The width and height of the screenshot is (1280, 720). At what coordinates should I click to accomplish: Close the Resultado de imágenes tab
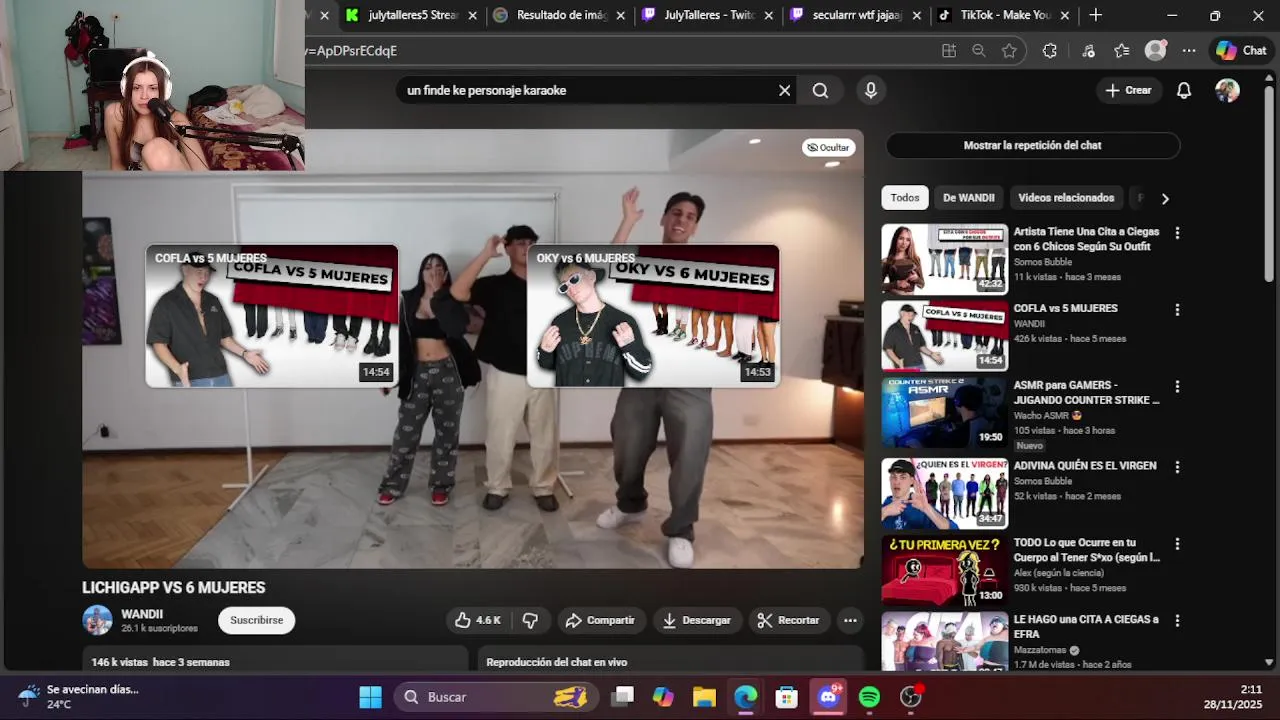(x=621, y=16)
